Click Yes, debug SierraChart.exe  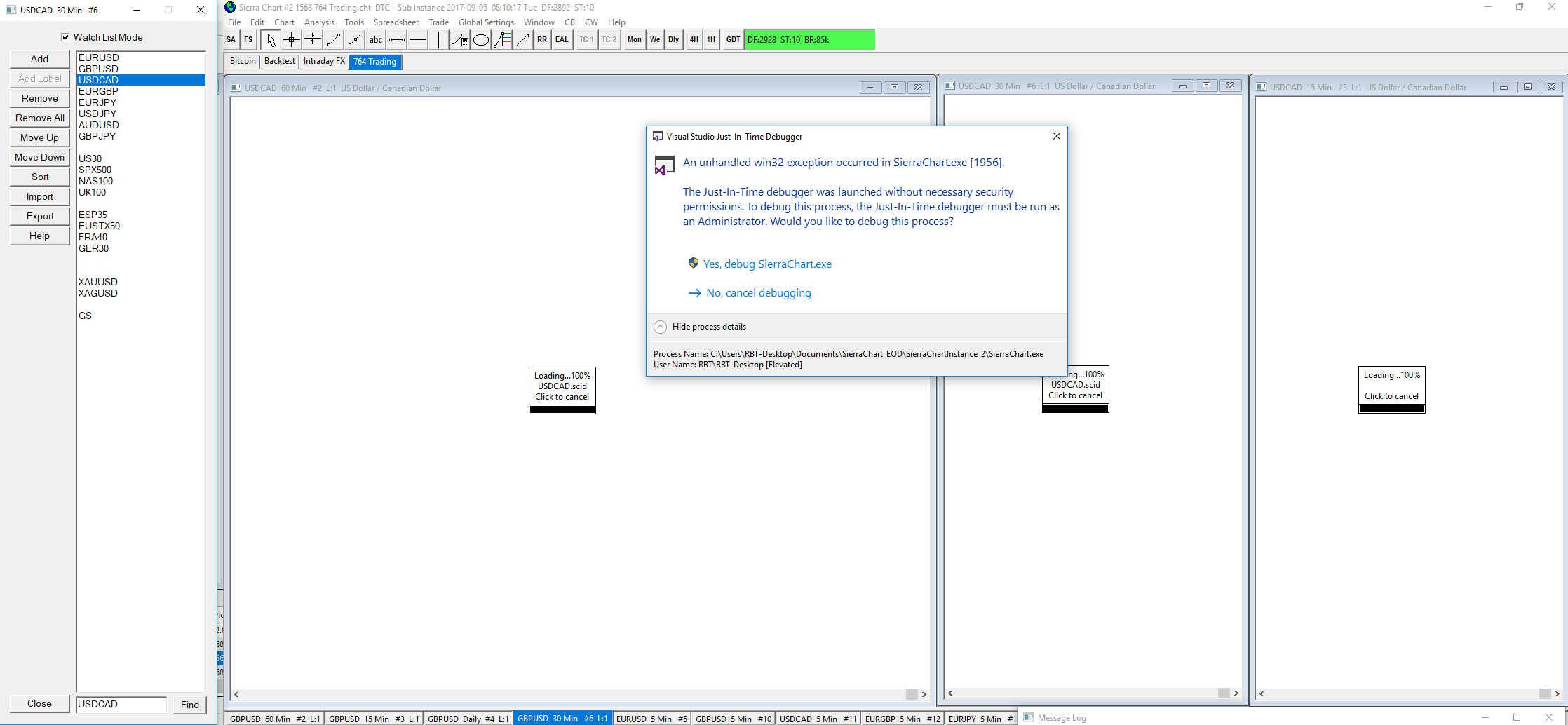tap(767, 264)
